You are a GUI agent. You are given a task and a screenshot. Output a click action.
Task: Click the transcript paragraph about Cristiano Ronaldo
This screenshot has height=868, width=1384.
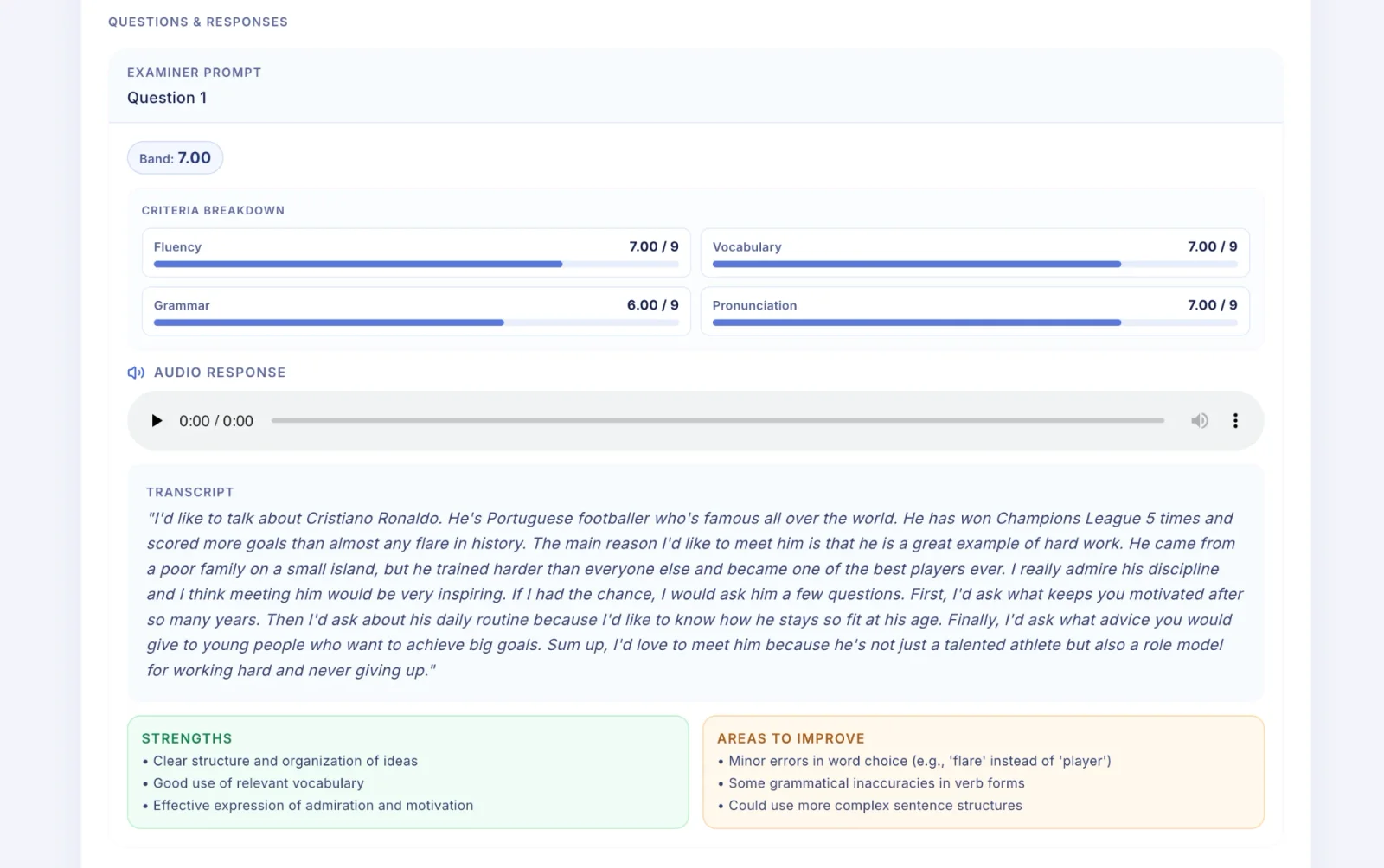tap(695, 594)
